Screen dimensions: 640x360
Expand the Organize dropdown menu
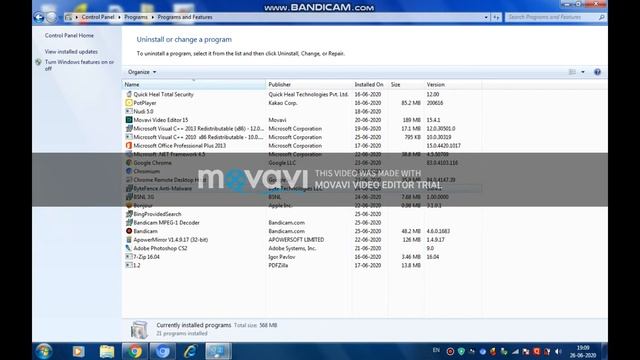point(142,72)
